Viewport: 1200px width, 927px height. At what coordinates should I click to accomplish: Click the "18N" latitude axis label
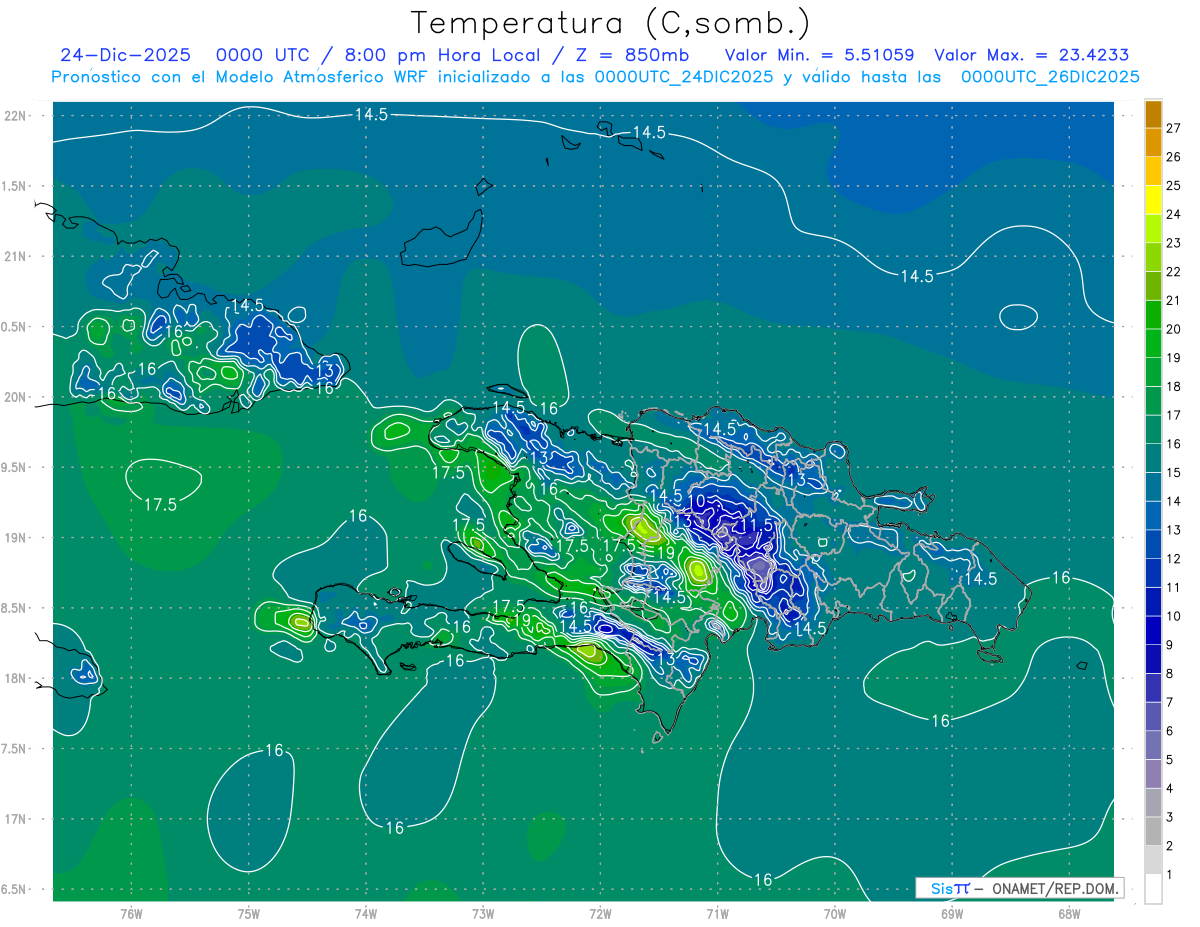click(16, 678)
